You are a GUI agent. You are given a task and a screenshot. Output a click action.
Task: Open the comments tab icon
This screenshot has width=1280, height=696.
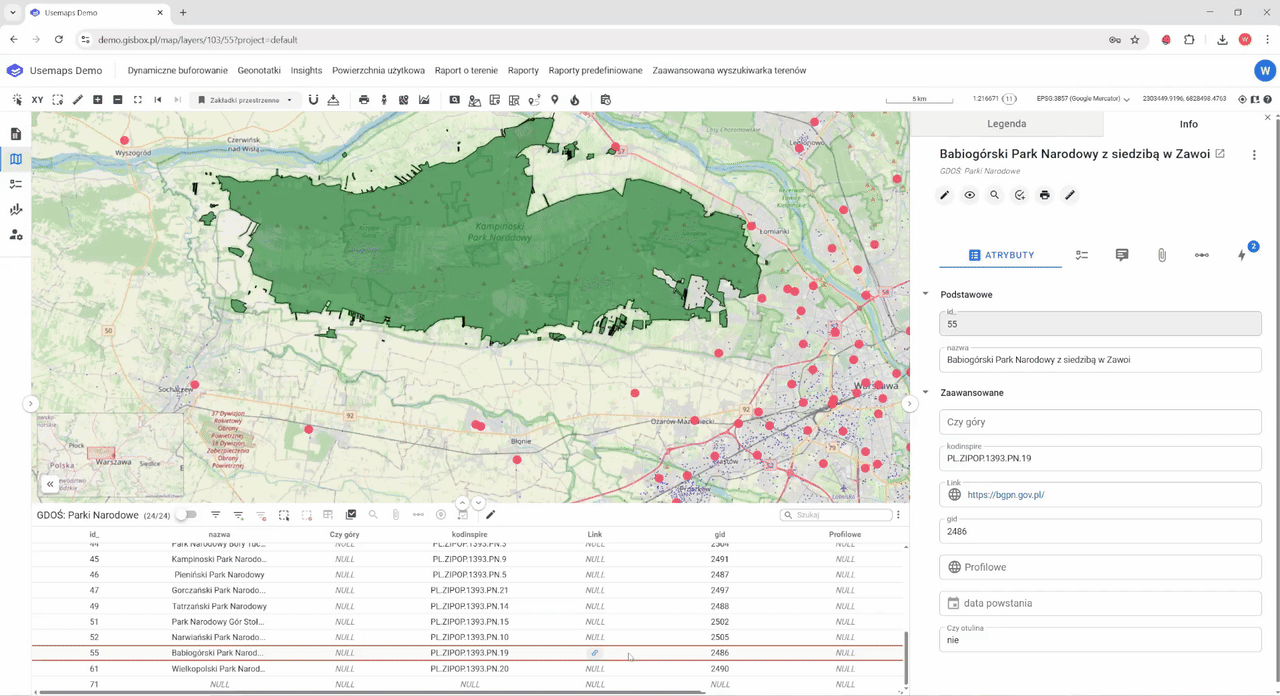[x=1122, y=255]
